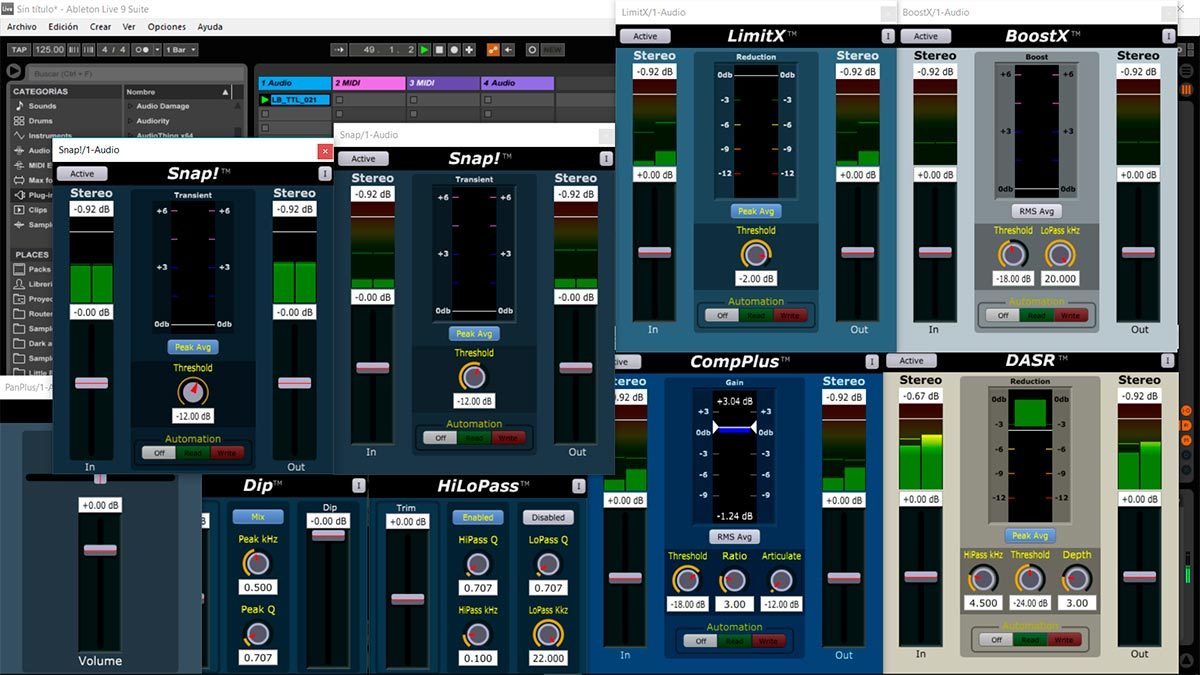
Task: Toggle Active button in DASR plugin
Action: (x=911, y=361)
